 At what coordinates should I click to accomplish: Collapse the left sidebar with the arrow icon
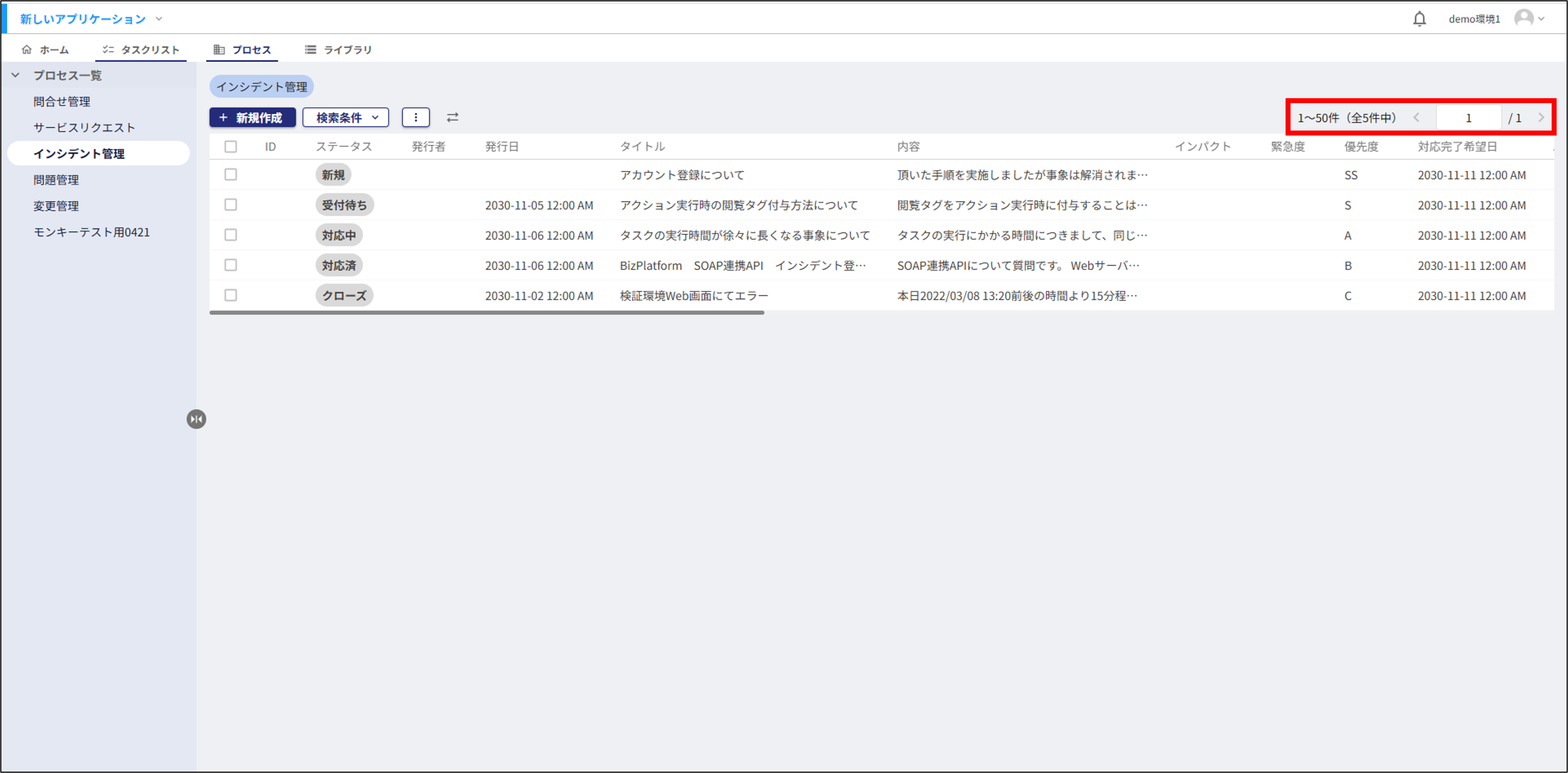pyautogui.click(x=196, y=419)
